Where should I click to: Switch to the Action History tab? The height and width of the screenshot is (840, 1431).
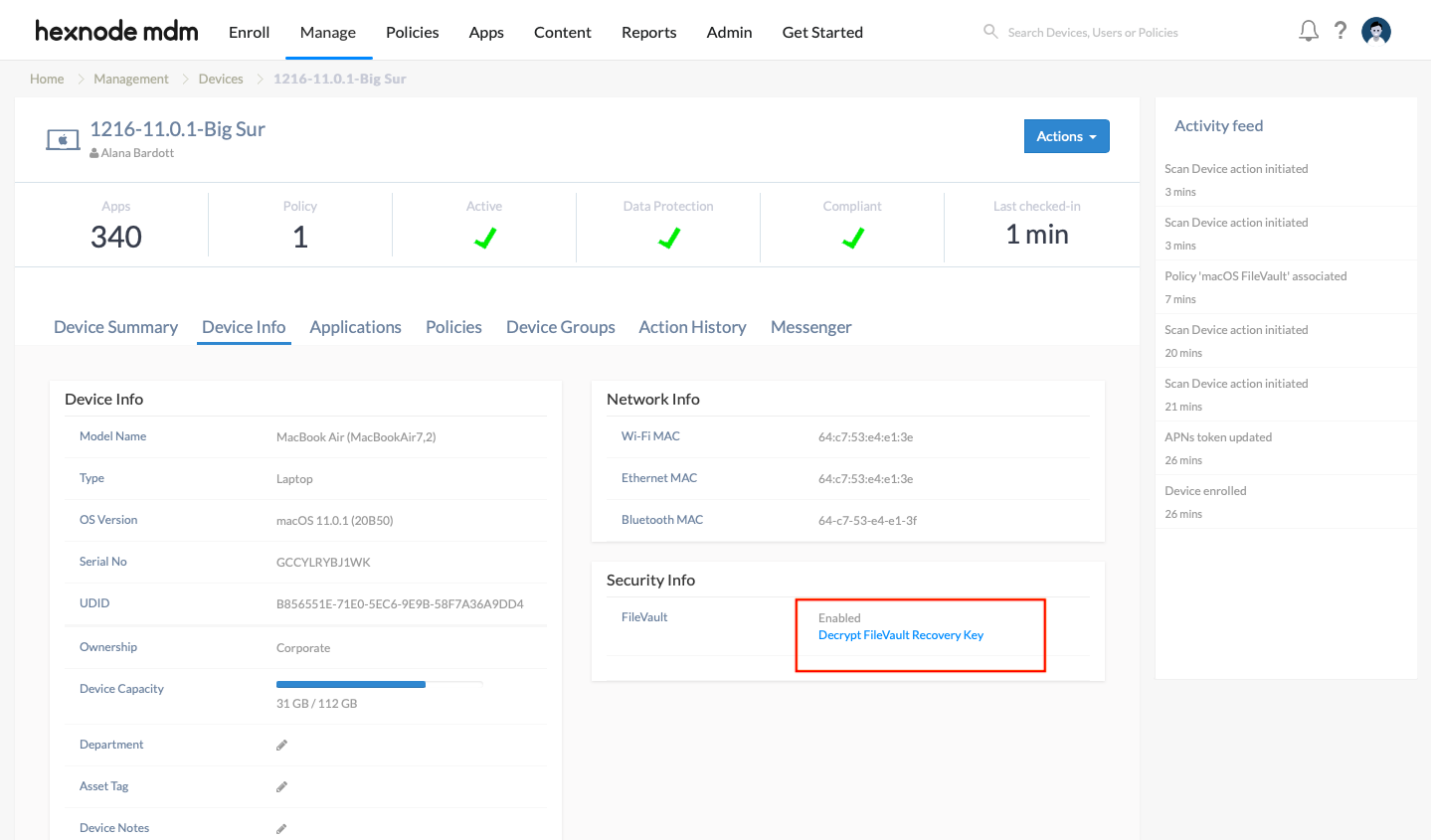[692, 327]
